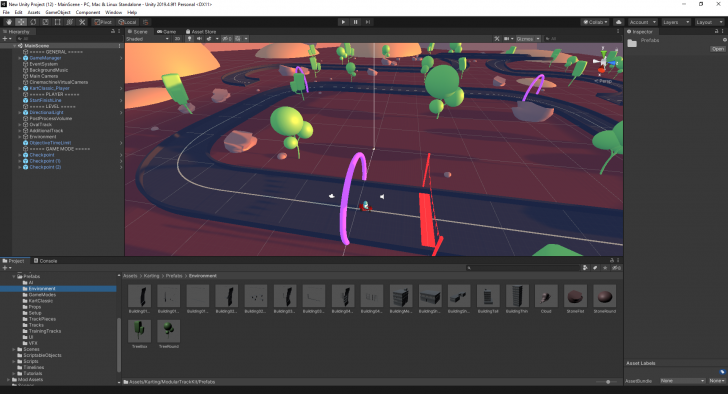
Task: Toggle scene effects icon
Action: (x=209, y=39)
